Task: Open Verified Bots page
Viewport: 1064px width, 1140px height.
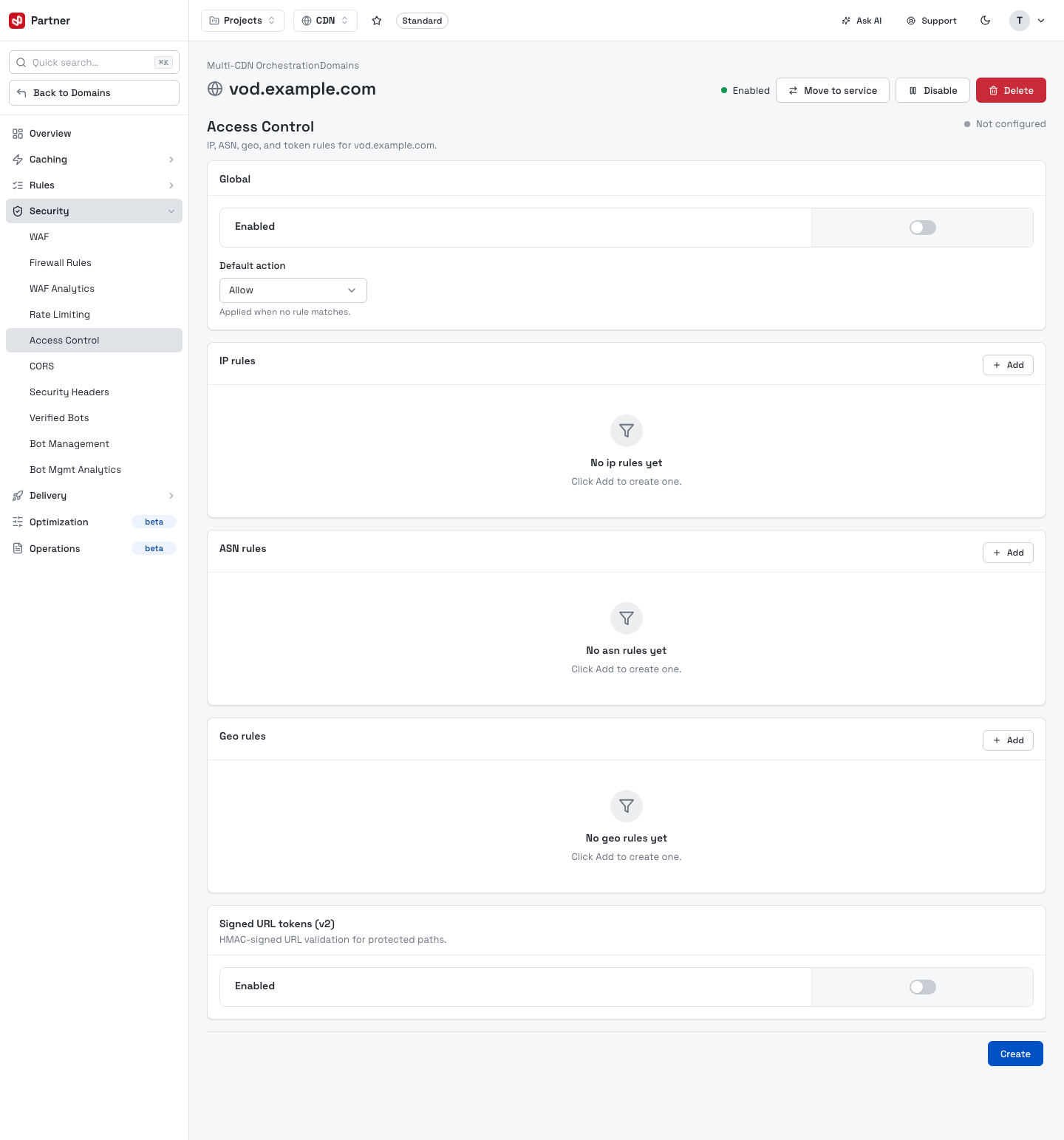Action: coord(94,418)
